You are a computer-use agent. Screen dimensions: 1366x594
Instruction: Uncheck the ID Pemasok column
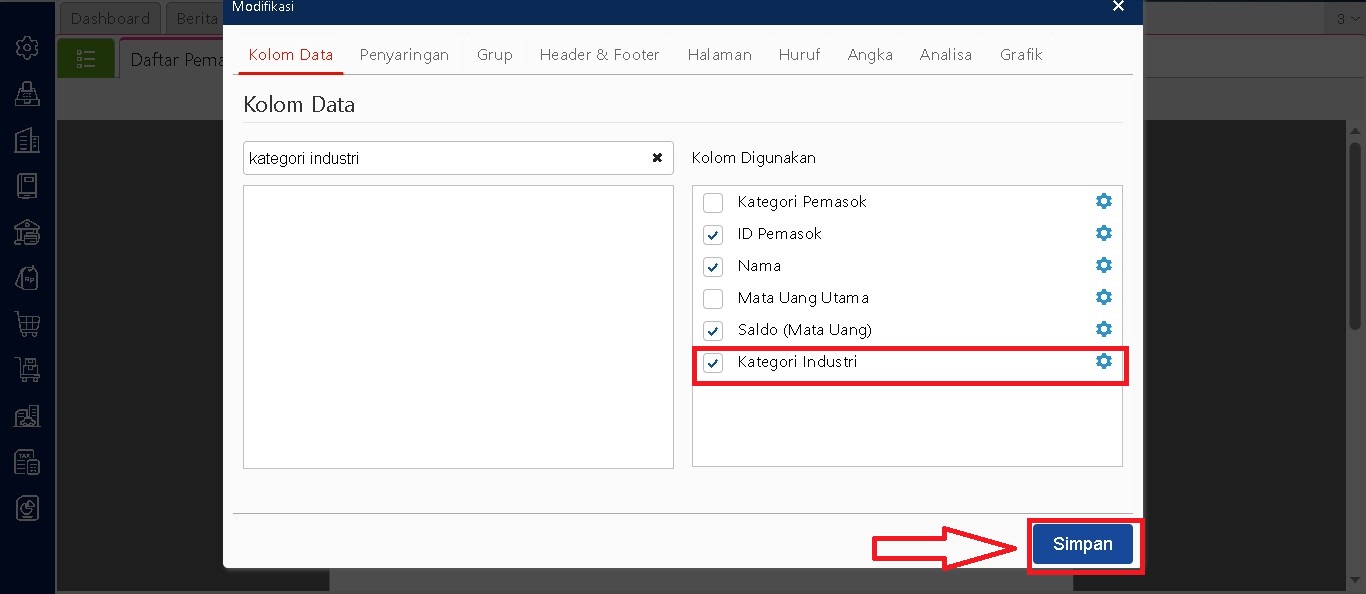click(713, 235)
